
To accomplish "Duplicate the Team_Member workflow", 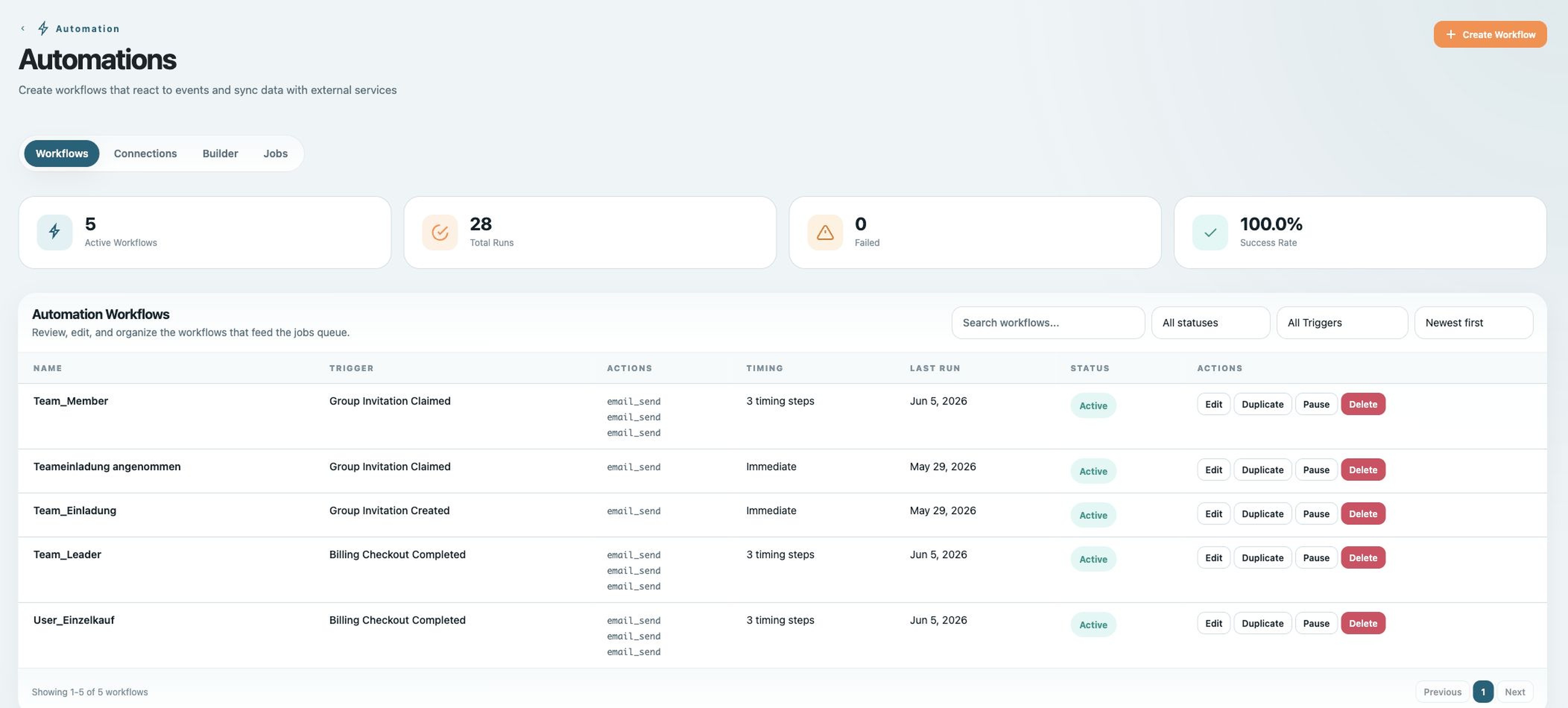I will point(1262,404).
